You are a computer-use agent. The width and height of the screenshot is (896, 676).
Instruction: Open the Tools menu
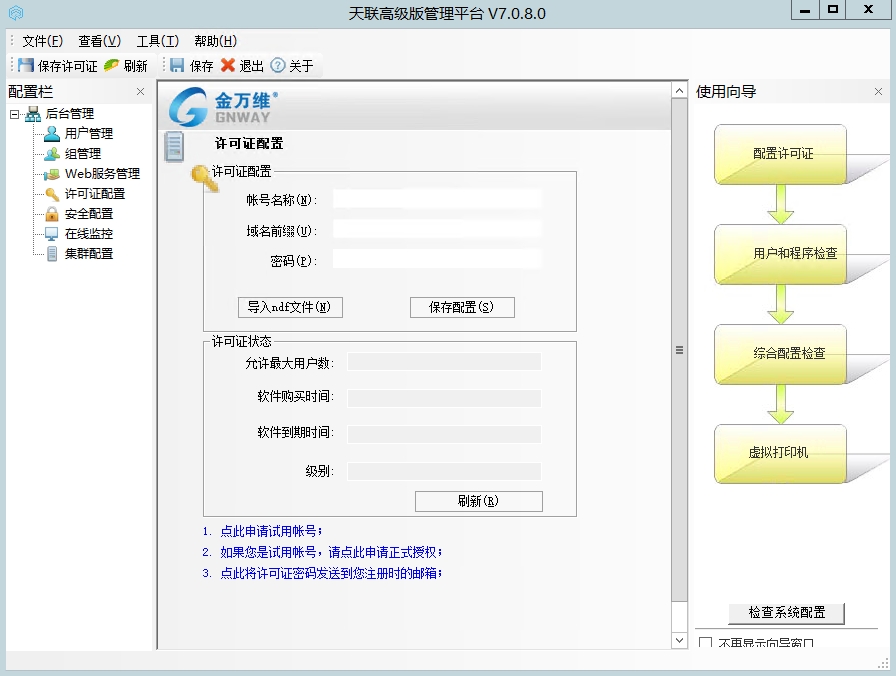click(157, 41)
